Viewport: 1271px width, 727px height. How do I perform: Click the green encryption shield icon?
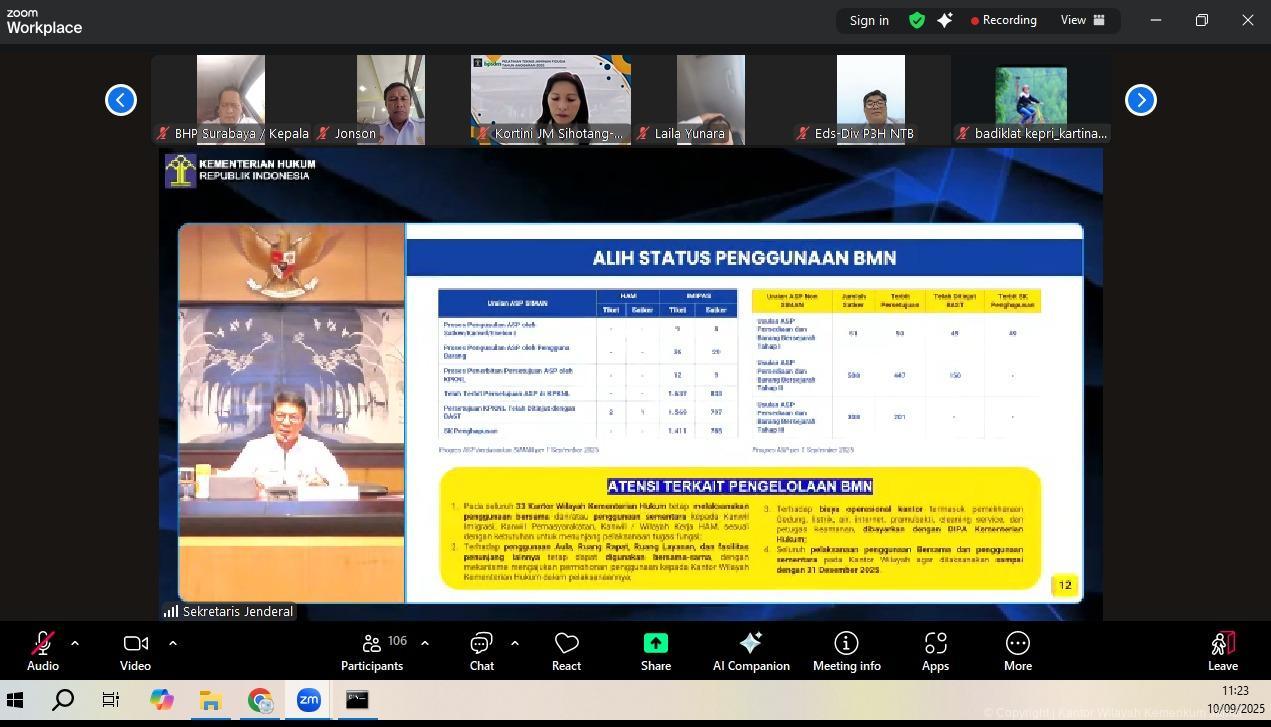(916, 20)
